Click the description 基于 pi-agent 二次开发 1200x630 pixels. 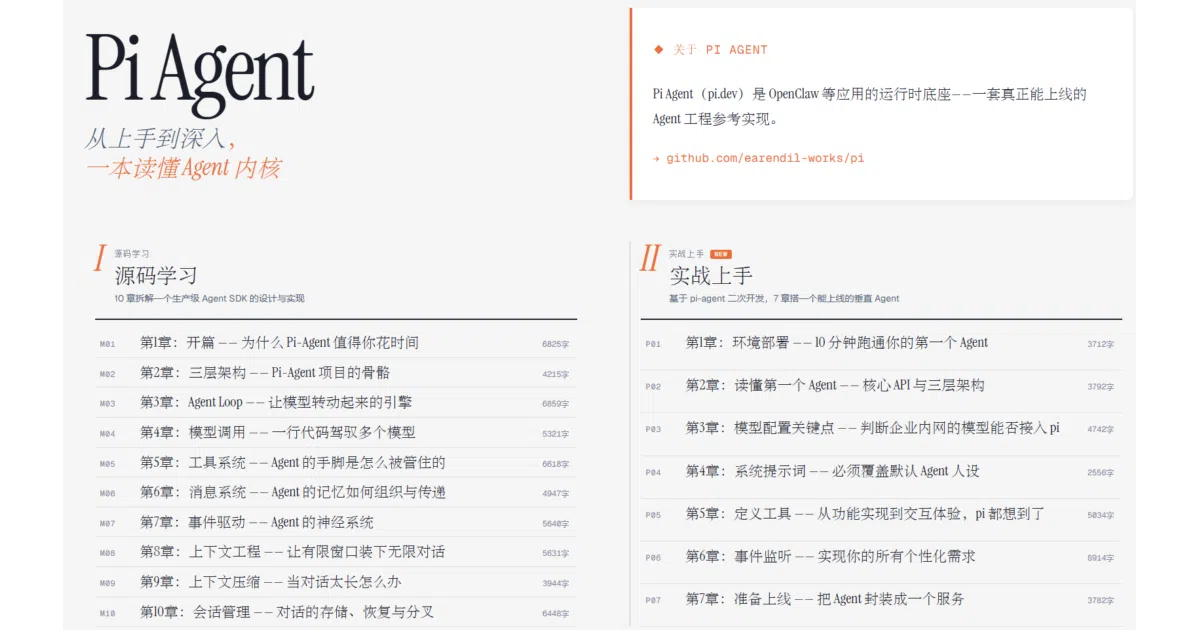coord(784,299)
